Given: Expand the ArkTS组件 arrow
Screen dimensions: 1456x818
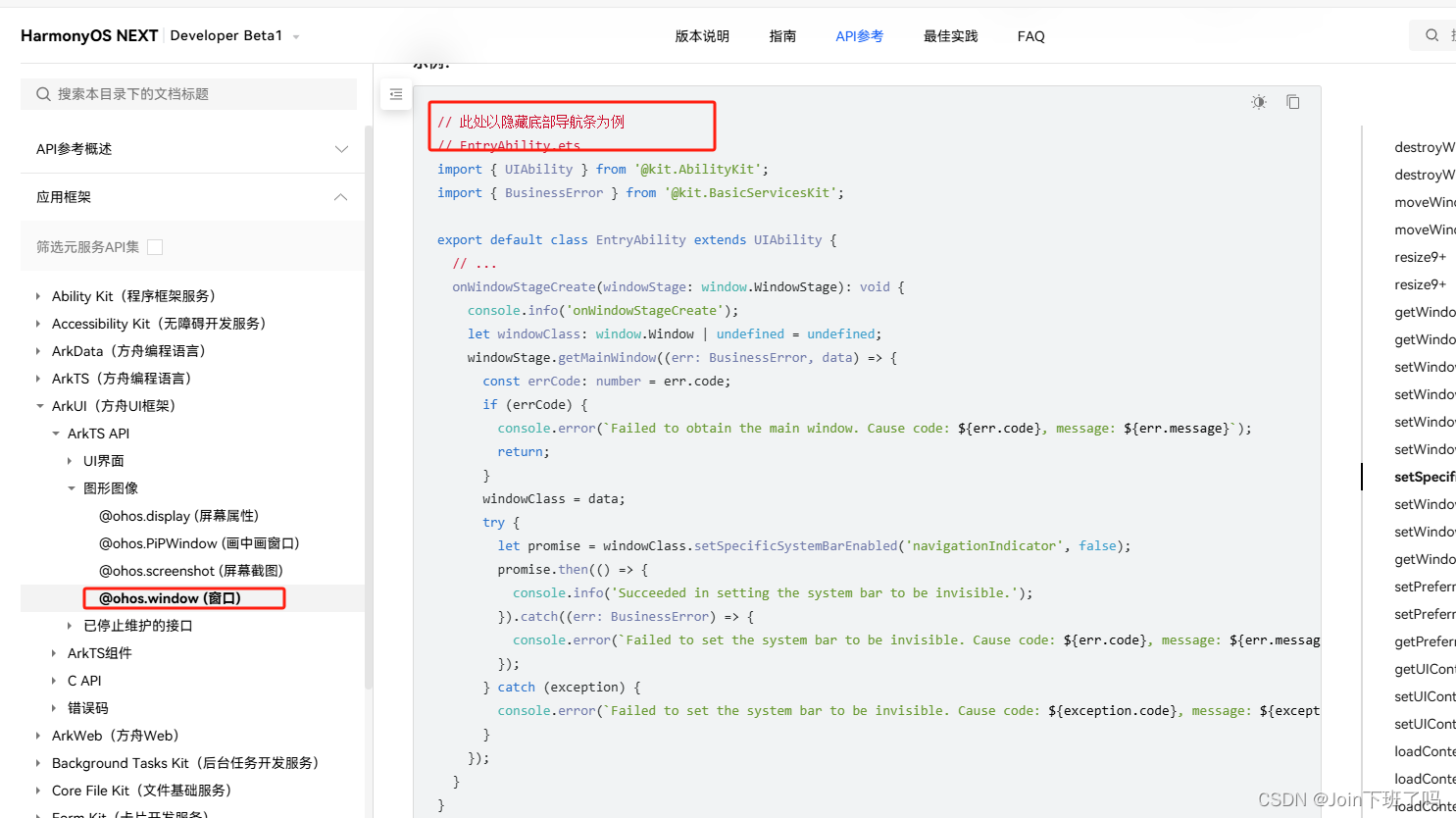Looking at the screenshot, I should 54,653.
